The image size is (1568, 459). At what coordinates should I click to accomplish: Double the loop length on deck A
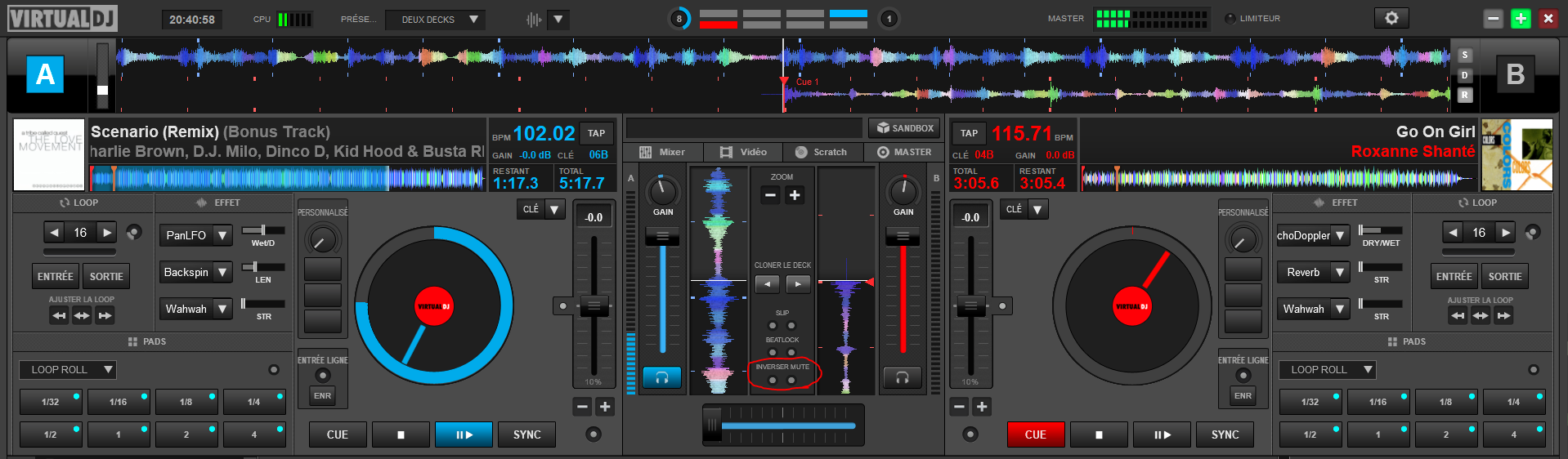pos(107,233)
